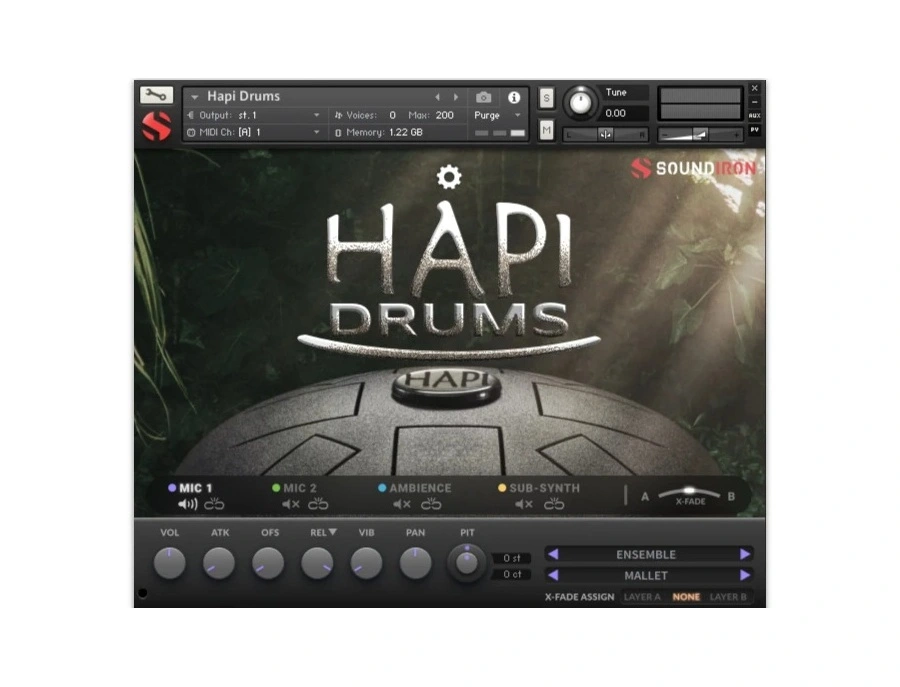Select the MIC 1 layer

coord(195,488)
